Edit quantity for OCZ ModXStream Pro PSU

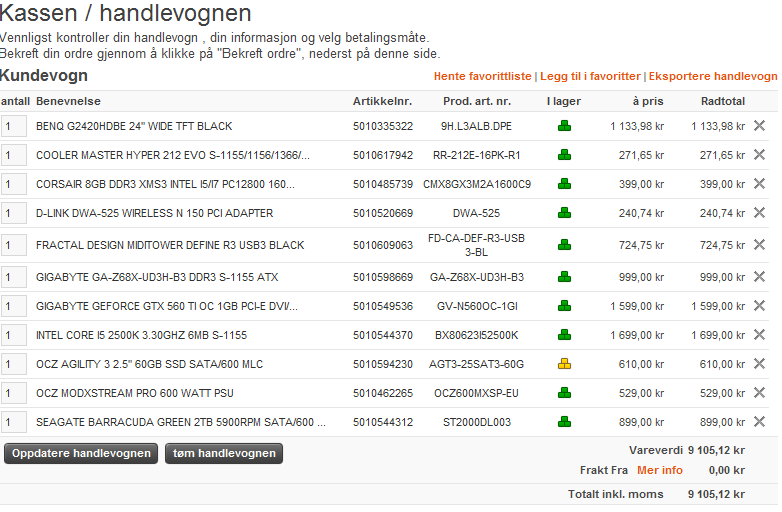coord(13,393)
